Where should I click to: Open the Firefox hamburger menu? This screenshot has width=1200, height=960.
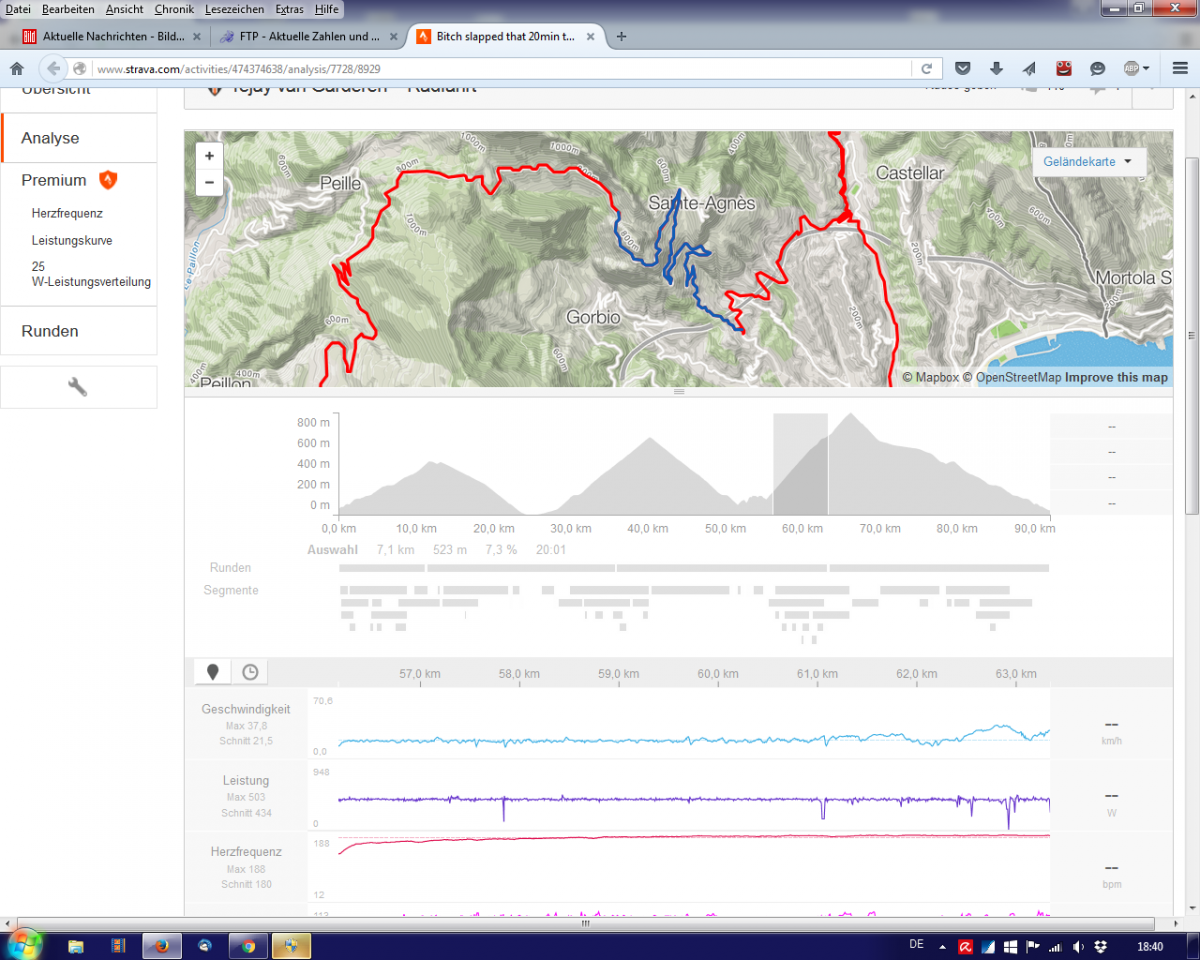pyautogui.click(x=1179, y=69)
